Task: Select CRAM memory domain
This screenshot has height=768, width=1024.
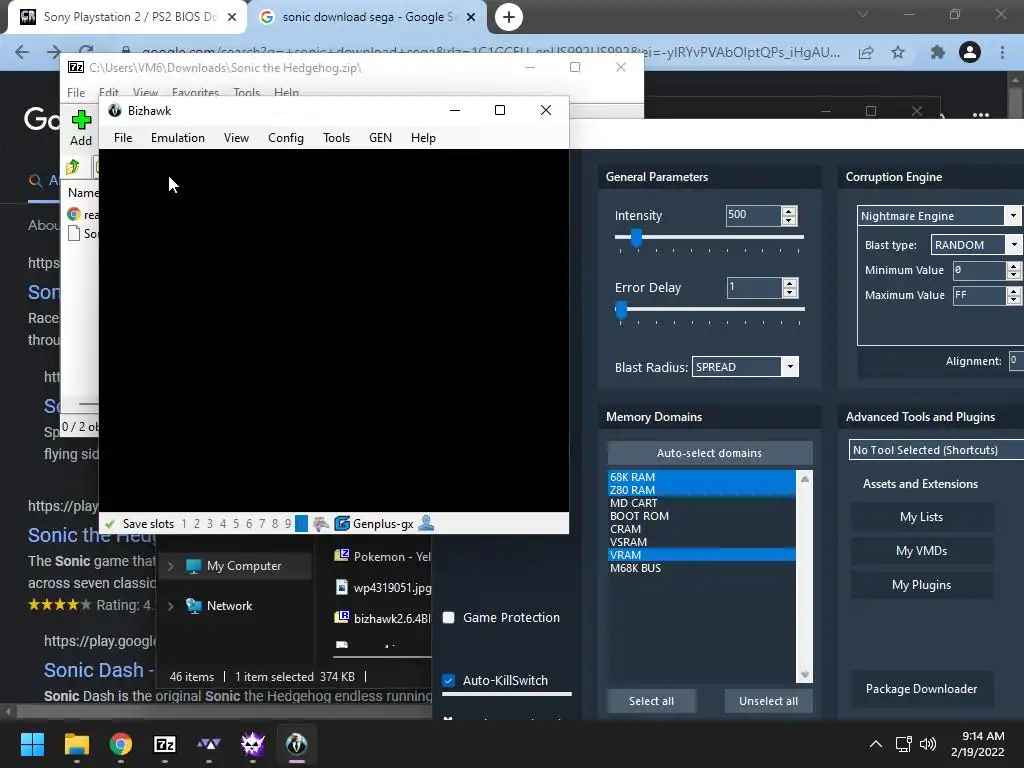Action: coord(701,529)
